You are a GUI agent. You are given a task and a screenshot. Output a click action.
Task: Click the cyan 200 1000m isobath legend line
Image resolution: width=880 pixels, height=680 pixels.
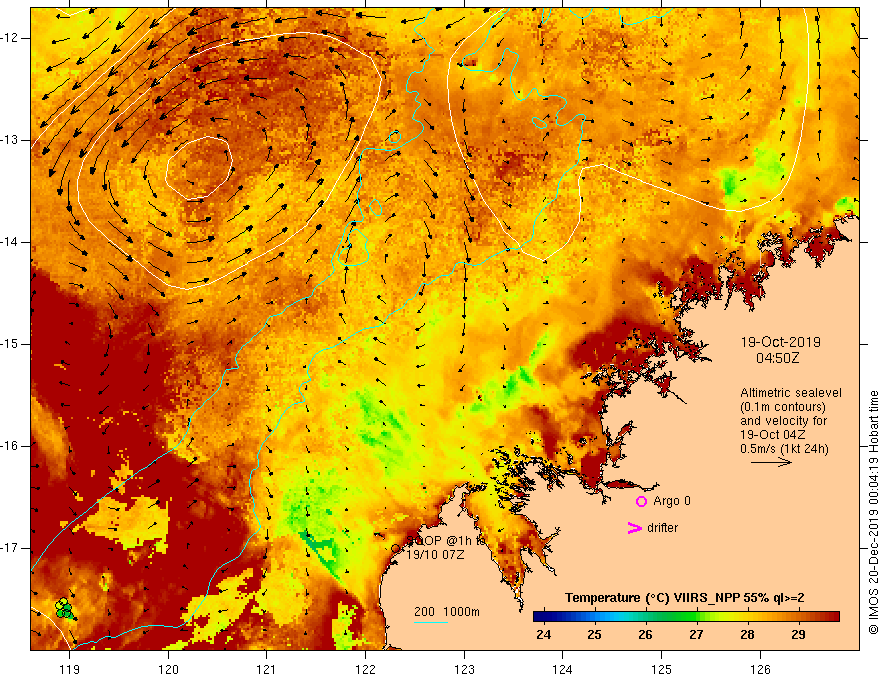pos(431,622)
